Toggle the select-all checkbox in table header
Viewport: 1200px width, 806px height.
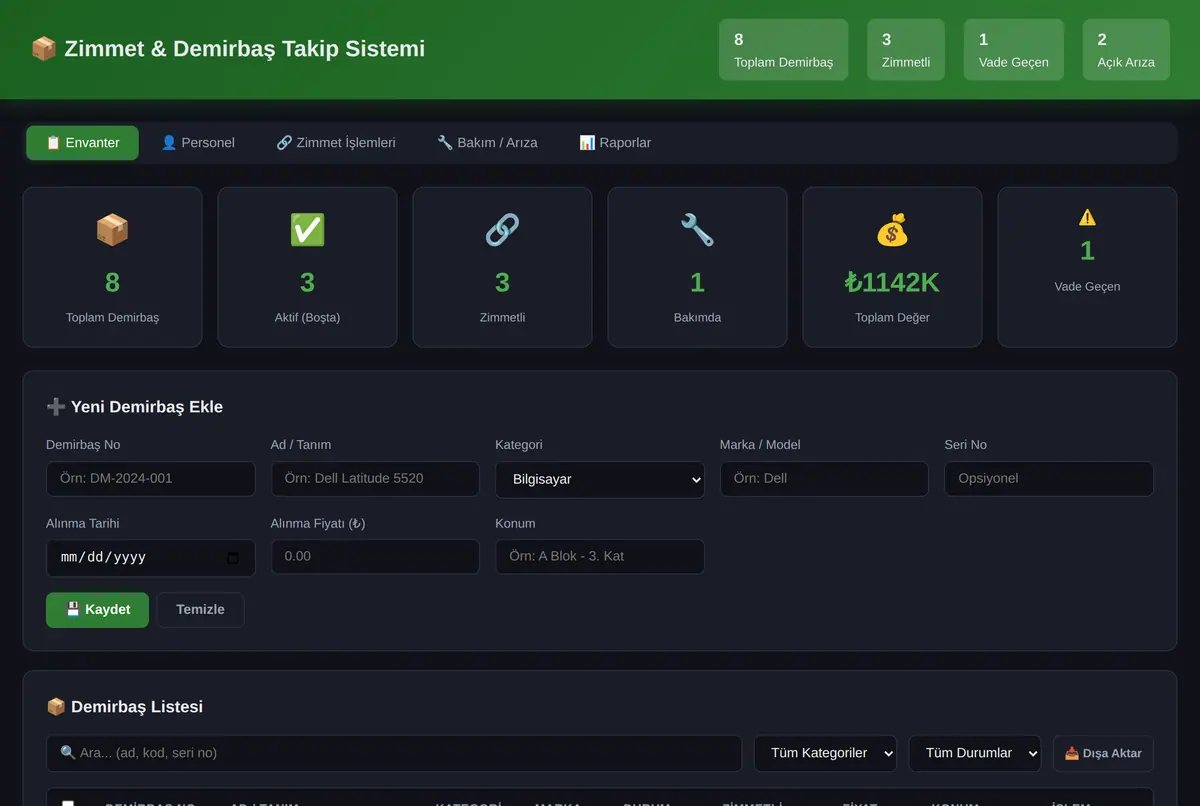coord(68,804)
